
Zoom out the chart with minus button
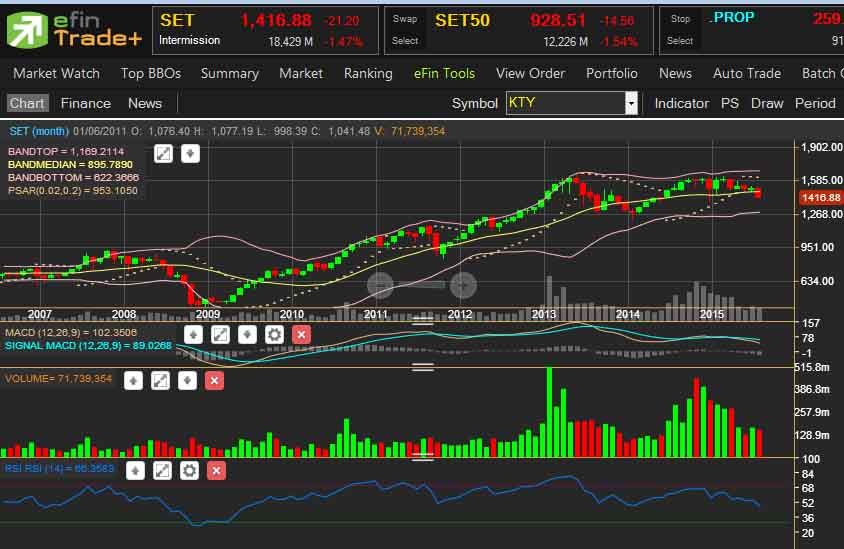coord(381,285)
